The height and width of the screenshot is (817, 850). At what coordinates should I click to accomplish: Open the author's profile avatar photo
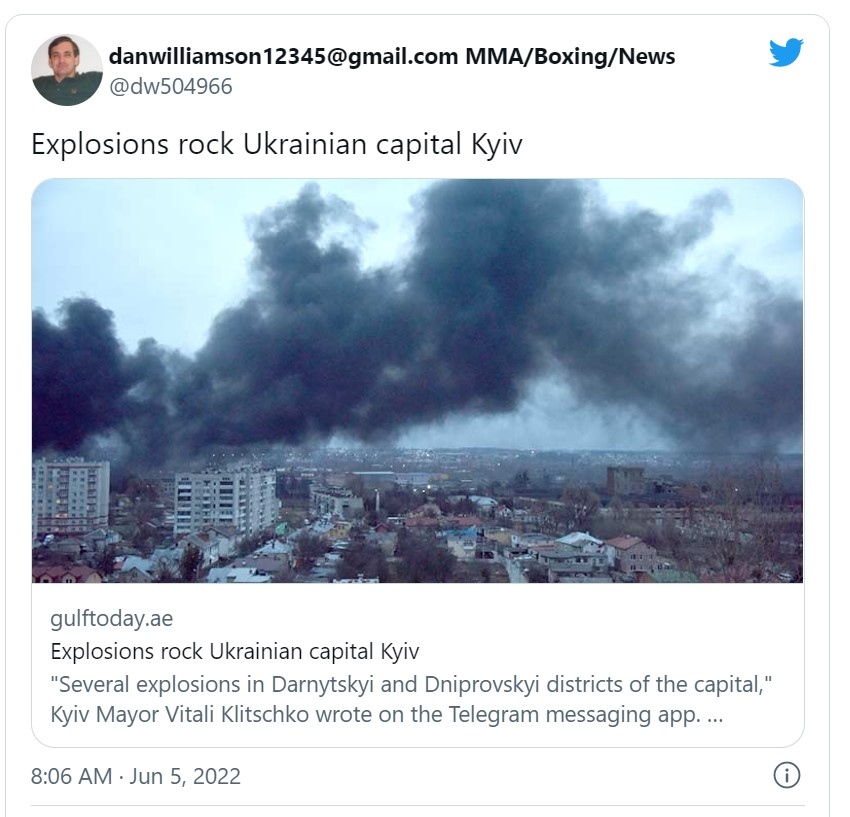point(67,70)
